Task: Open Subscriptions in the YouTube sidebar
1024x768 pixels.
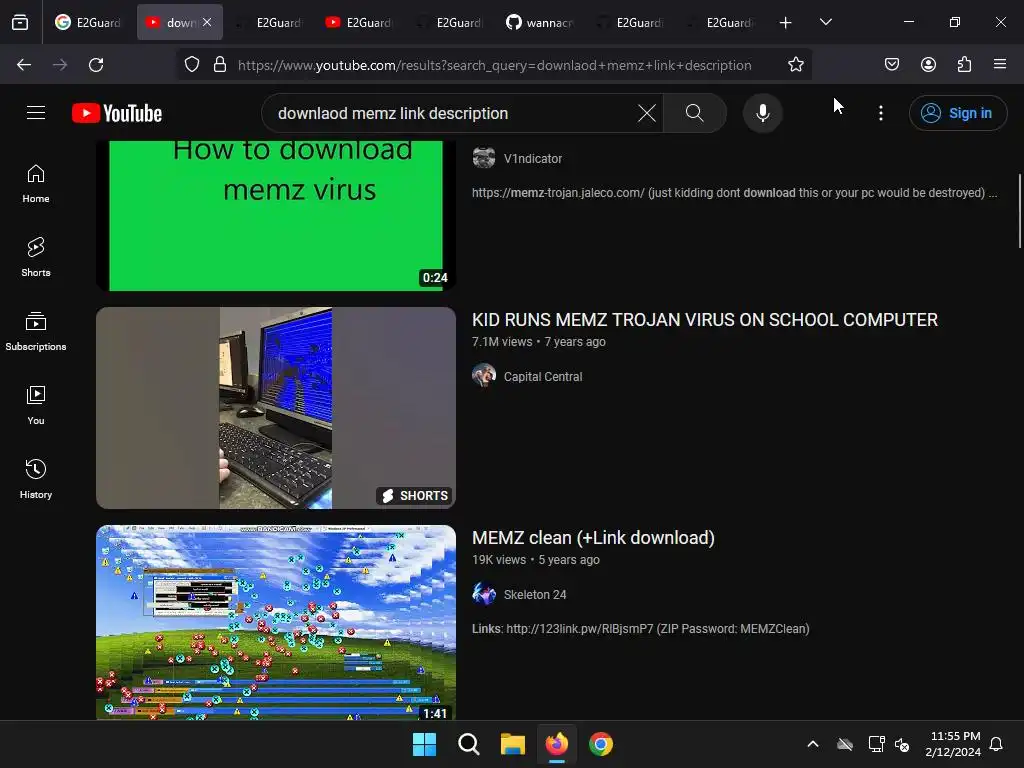Action: [x=36, y=331]
